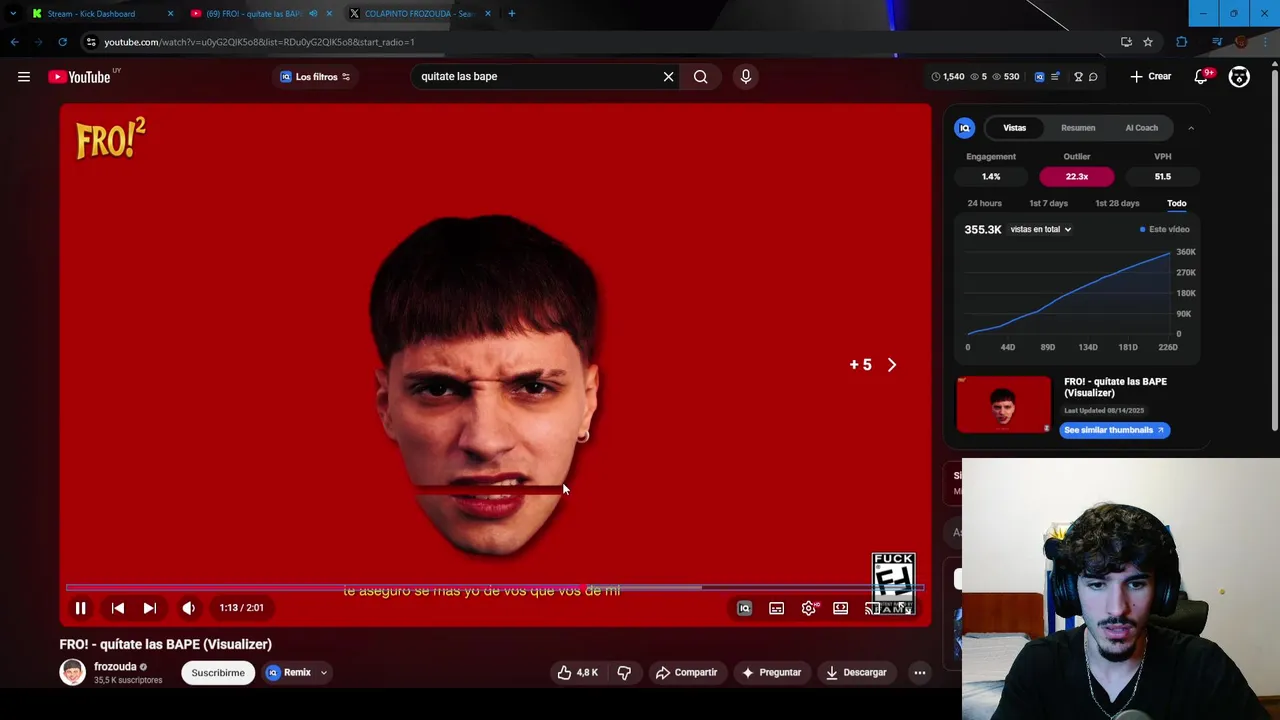Viewport: 1280px width, 720px height.
Task: Go back in browser history
Action: pos(14,42)
